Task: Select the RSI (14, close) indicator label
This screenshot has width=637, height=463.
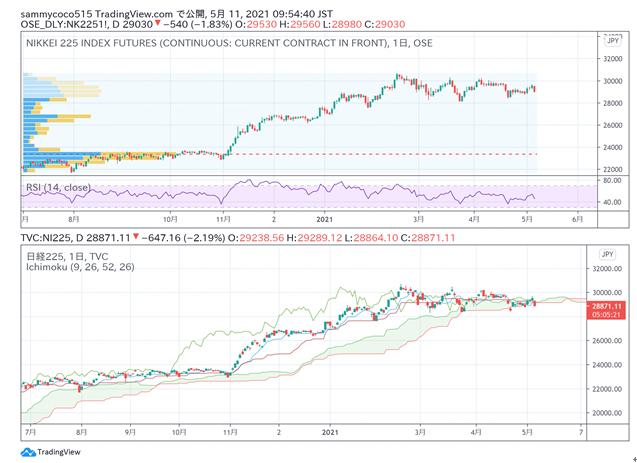Action: point(58,185)
